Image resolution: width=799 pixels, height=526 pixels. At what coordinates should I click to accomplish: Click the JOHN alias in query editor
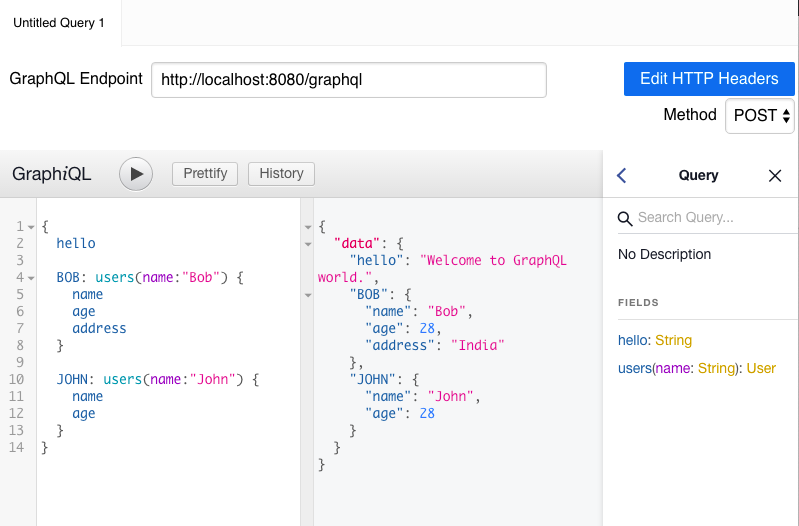72,380
